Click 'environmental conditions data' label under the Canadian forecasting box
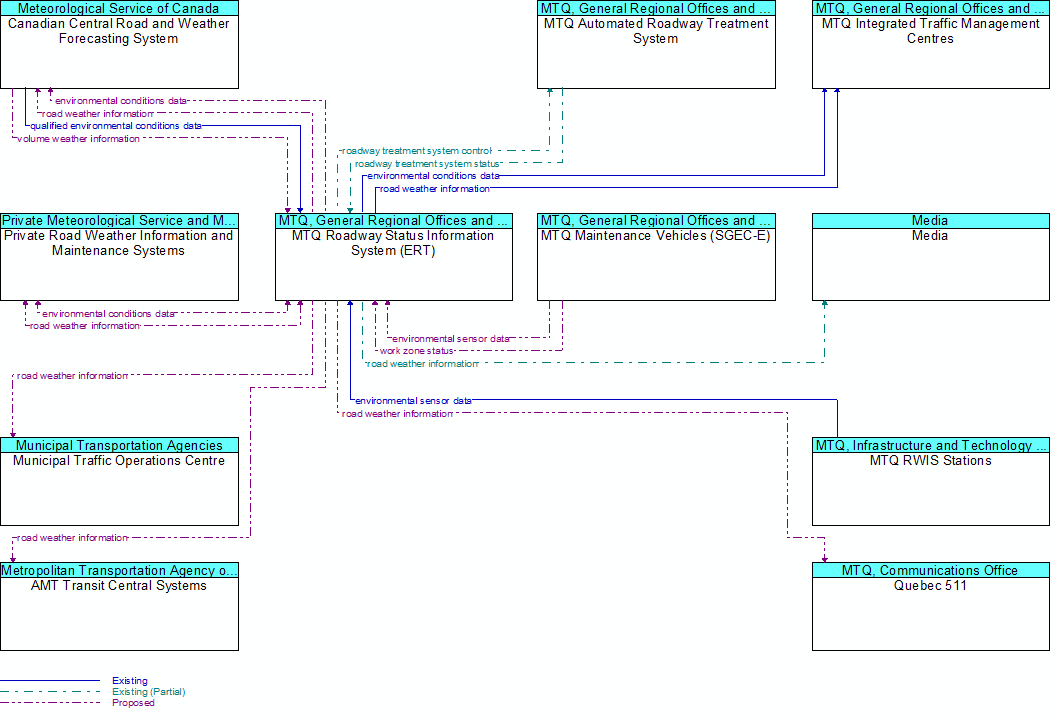Viewport: 1059px width, 720px height. coord(121,101)
